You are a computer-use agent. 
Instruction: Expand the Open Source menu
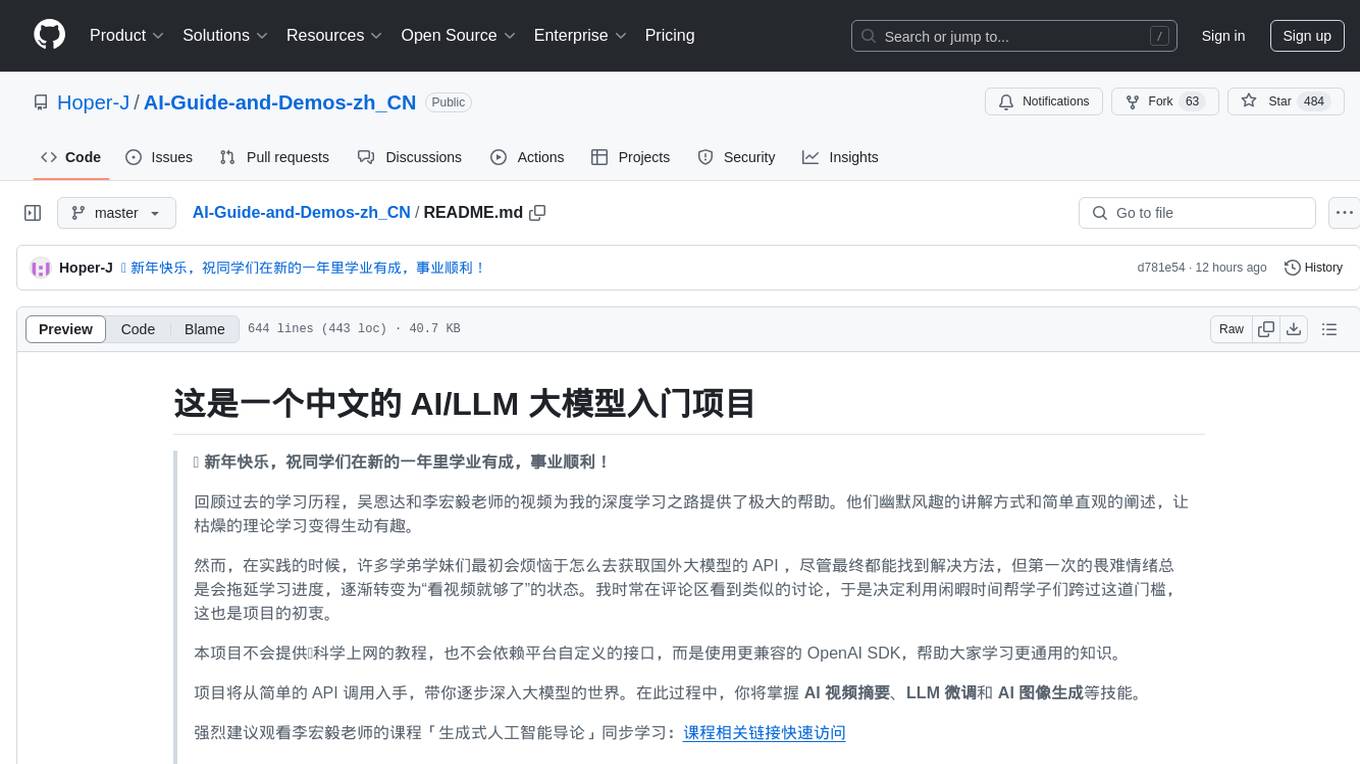[458, 35]
